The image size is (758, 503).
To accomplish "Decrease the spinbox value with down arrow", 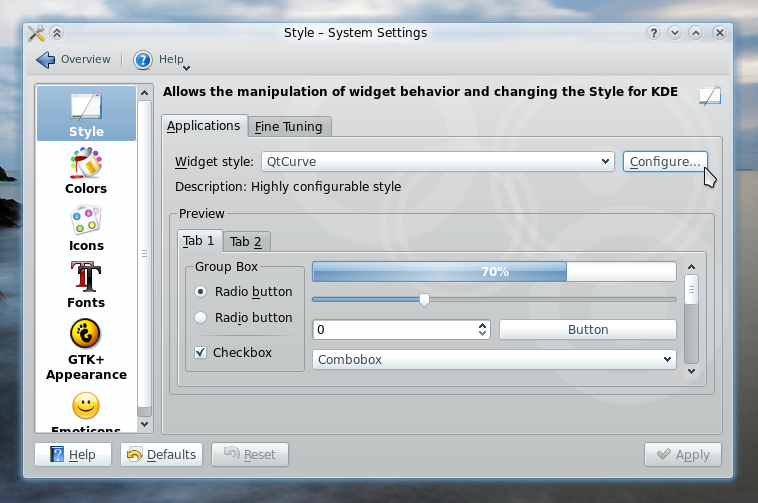I will click(x=482, y=333).
